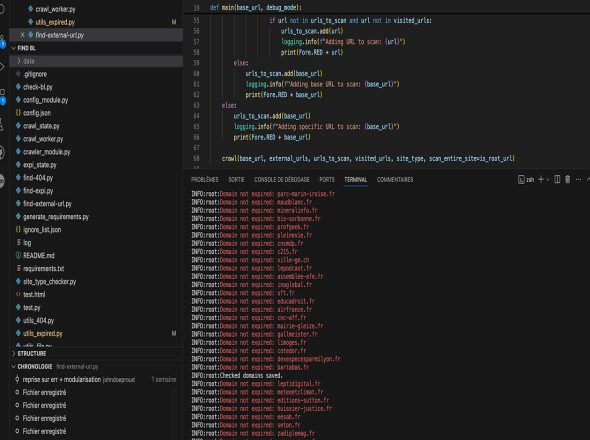Click Python icon of expi_state.py
590x440 pixels.
[18, 165]
